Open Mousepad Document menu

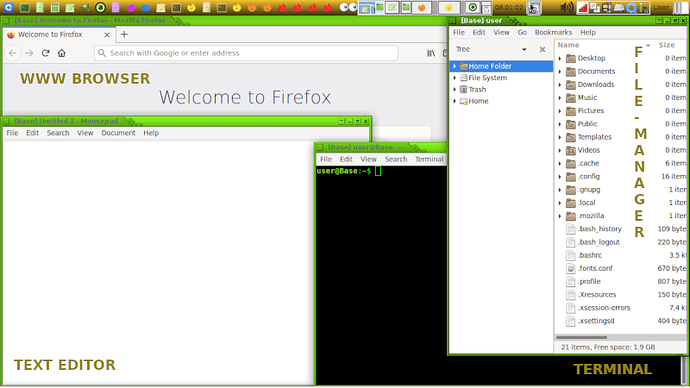click(118, 133)
